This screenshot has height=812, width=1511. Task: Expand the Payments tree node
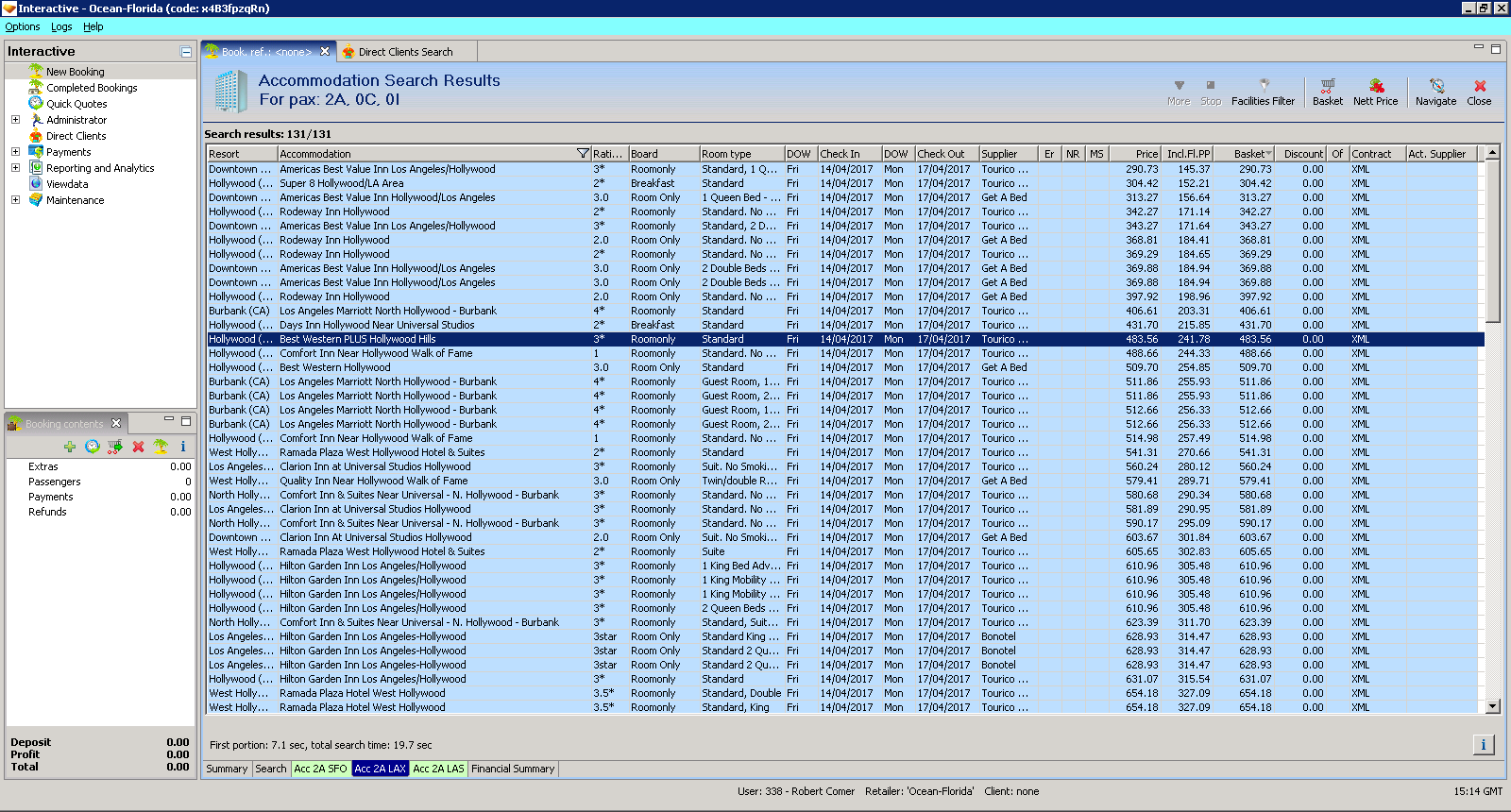click(15, 152)
